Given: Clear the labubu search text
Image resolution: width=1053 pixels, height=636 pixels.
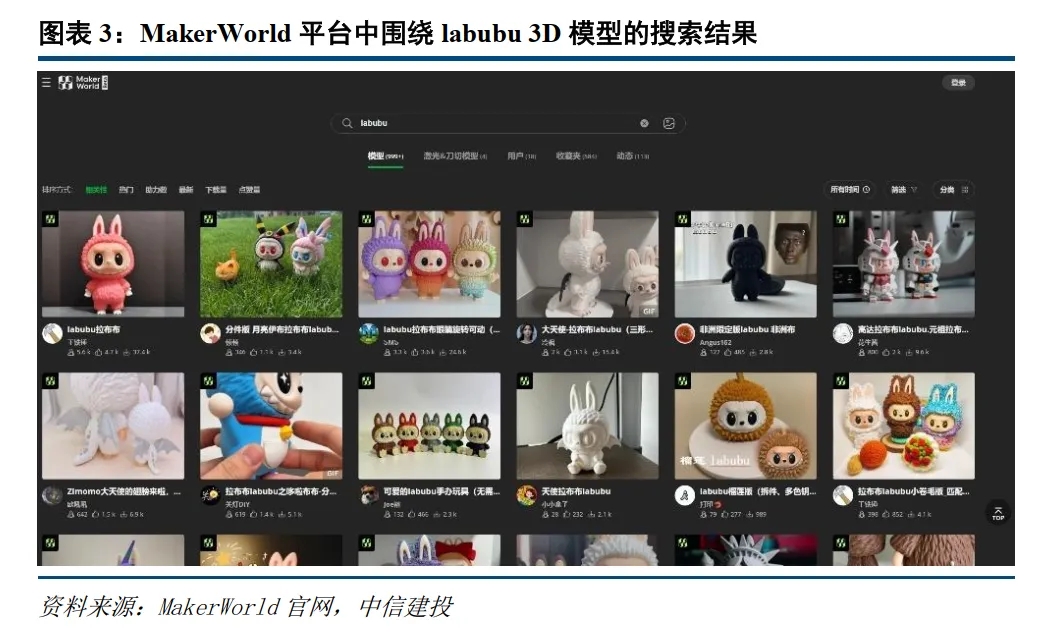Looking at the screenshot, I should pyautogui.click(x=644, y=124).
